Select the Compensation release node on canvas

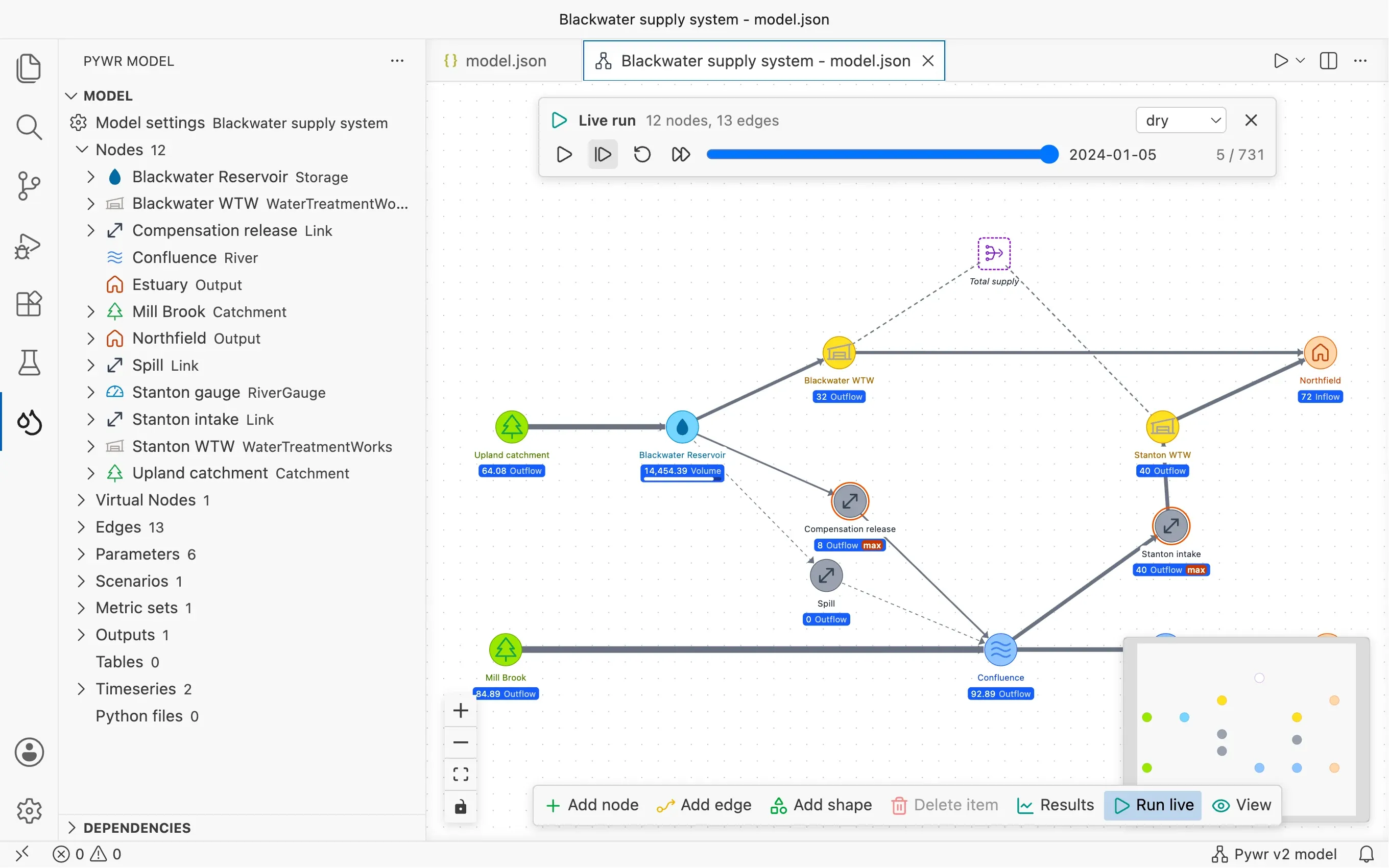pyautogui.click(x=849, y=500)
